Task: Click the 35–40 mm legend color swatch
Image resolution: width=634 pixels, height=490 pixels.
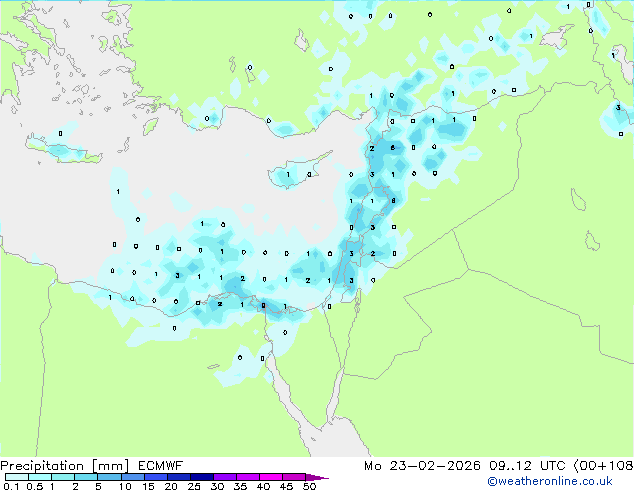Action: 247,477
